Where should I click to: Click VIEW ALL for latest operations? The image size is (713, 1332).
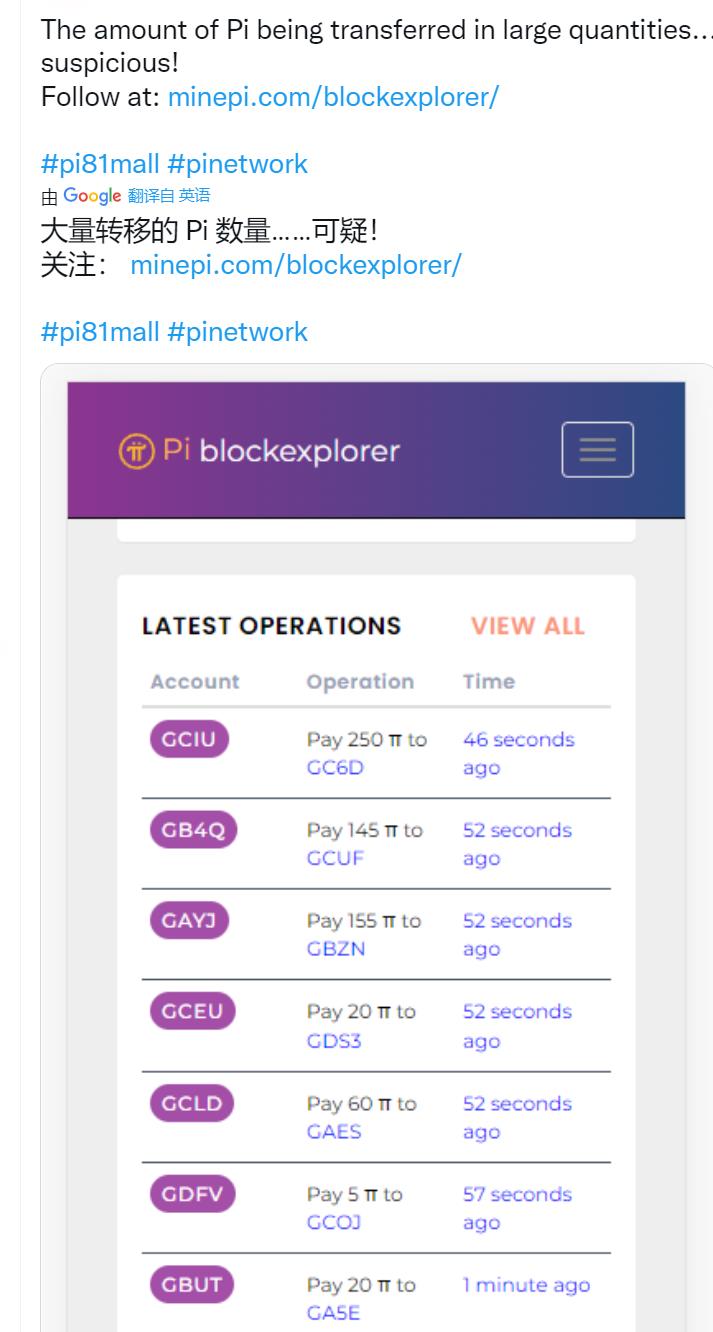point(527,626)
